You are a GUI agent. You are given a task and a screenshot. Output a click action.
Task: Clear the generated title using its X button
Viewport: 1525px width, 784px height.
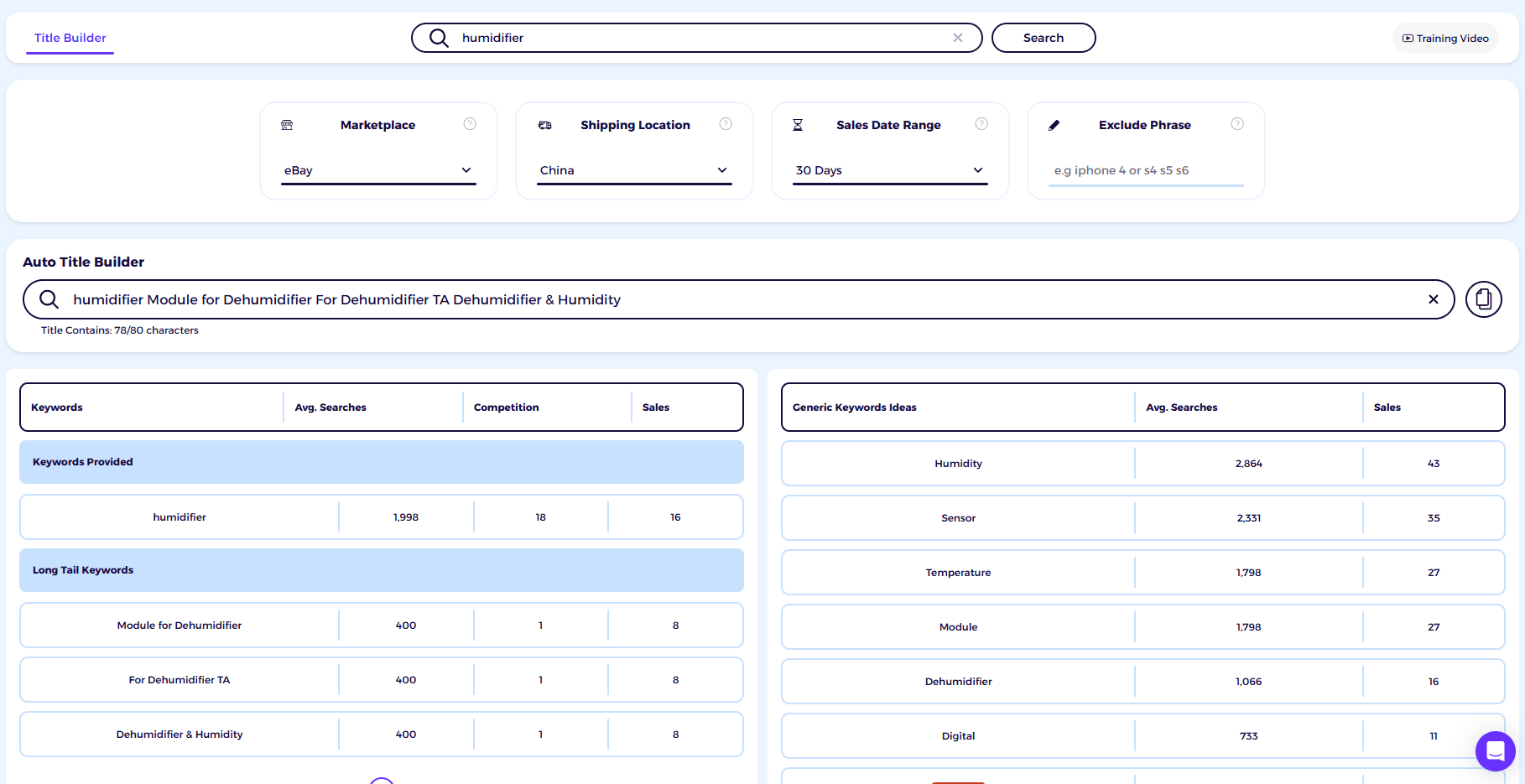(x=1434, y=299)
